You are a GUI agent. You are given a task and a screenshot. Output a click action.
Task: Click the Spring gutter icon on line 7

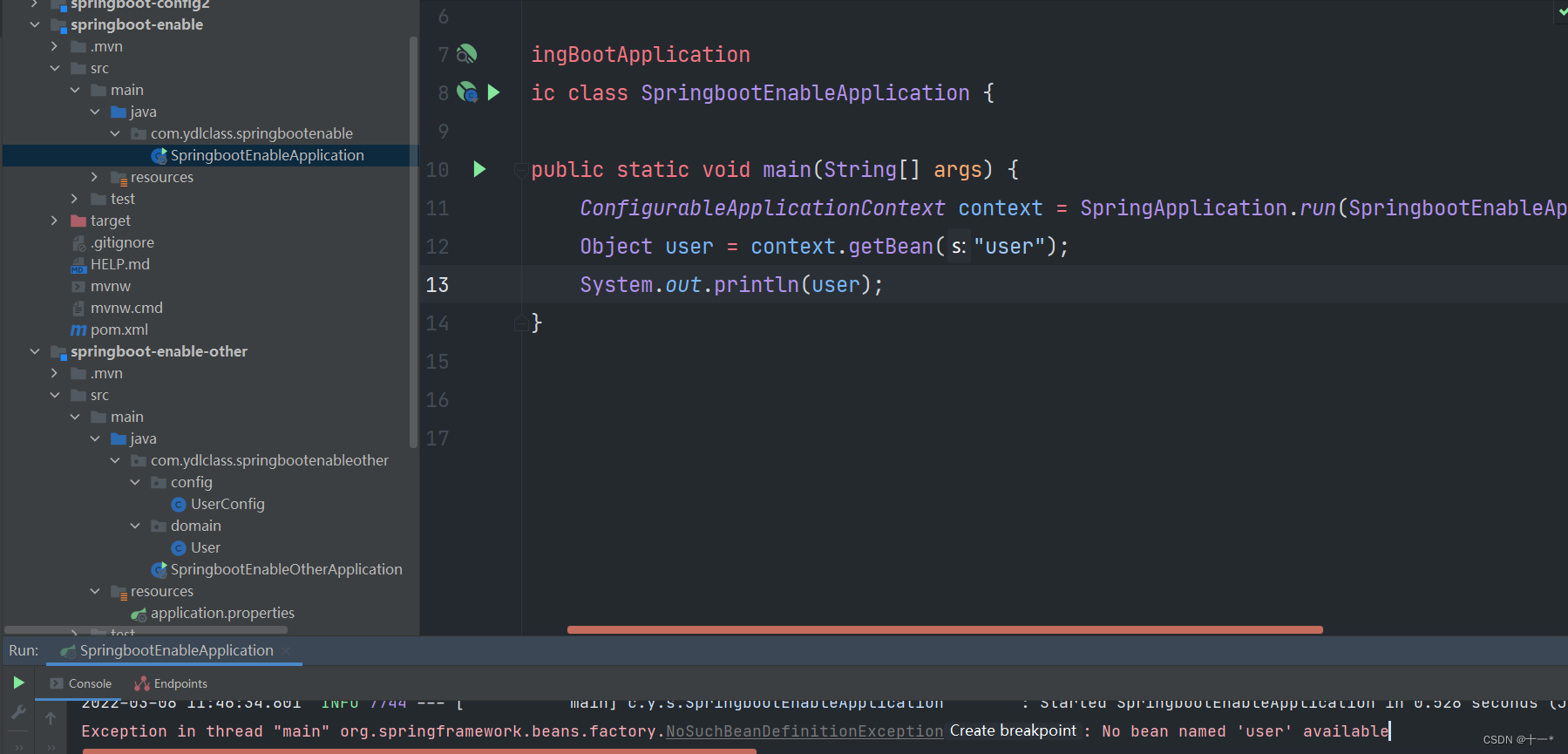point(467,54)
